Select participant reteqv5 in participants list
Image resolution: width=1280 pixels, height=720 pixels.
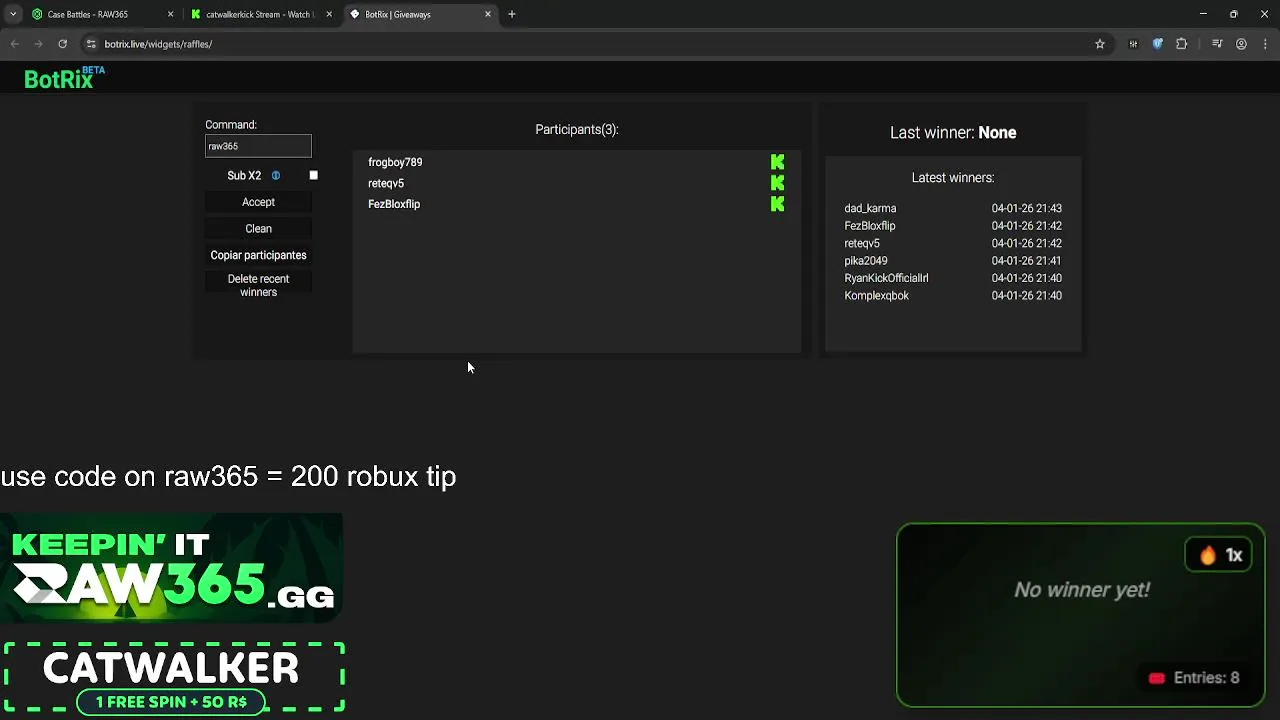tap(386, 183)
